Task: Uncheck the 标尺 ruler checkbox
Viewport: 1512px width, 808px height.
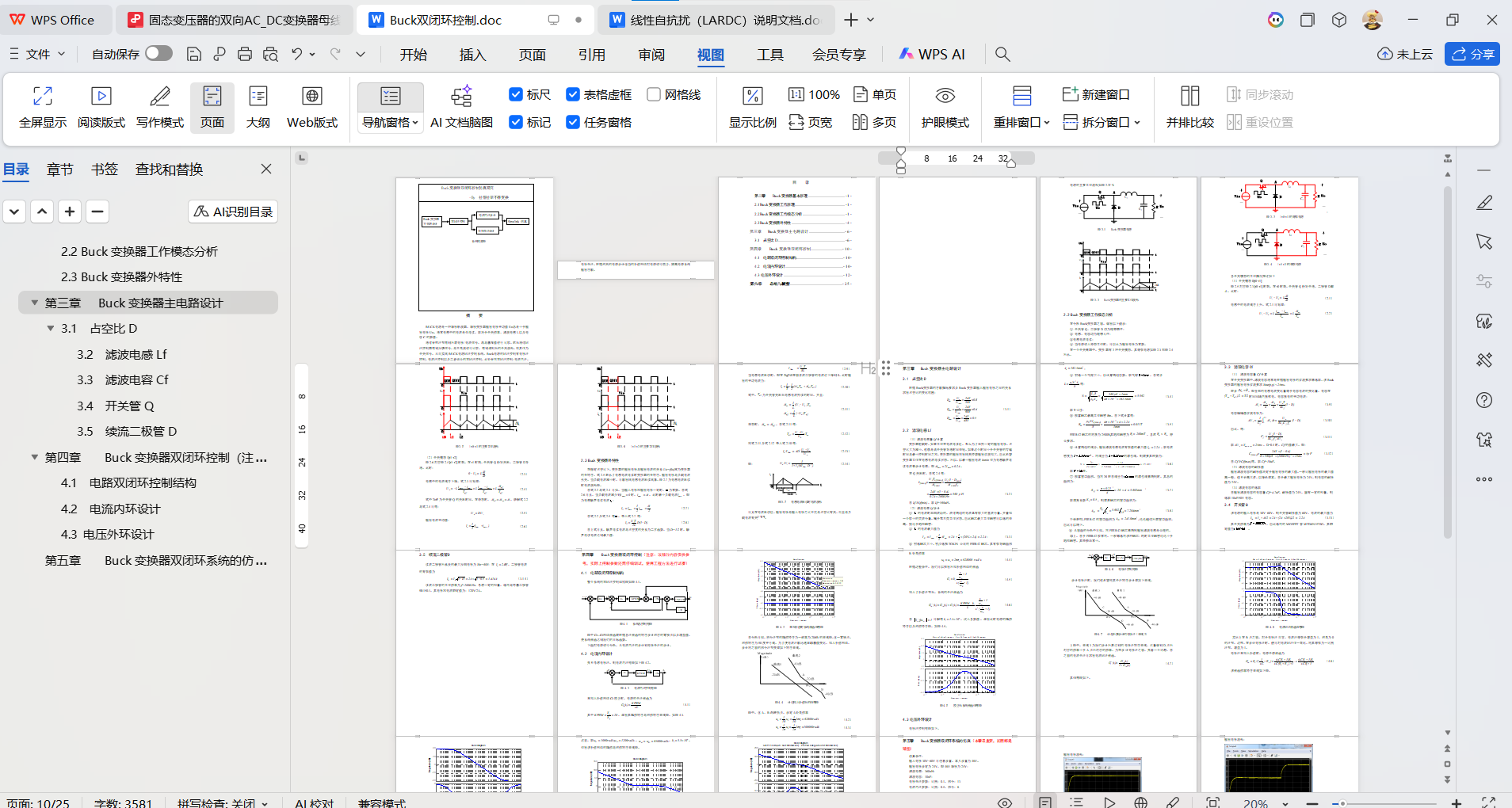Action: pyautogui.click(x=516, y=94)
